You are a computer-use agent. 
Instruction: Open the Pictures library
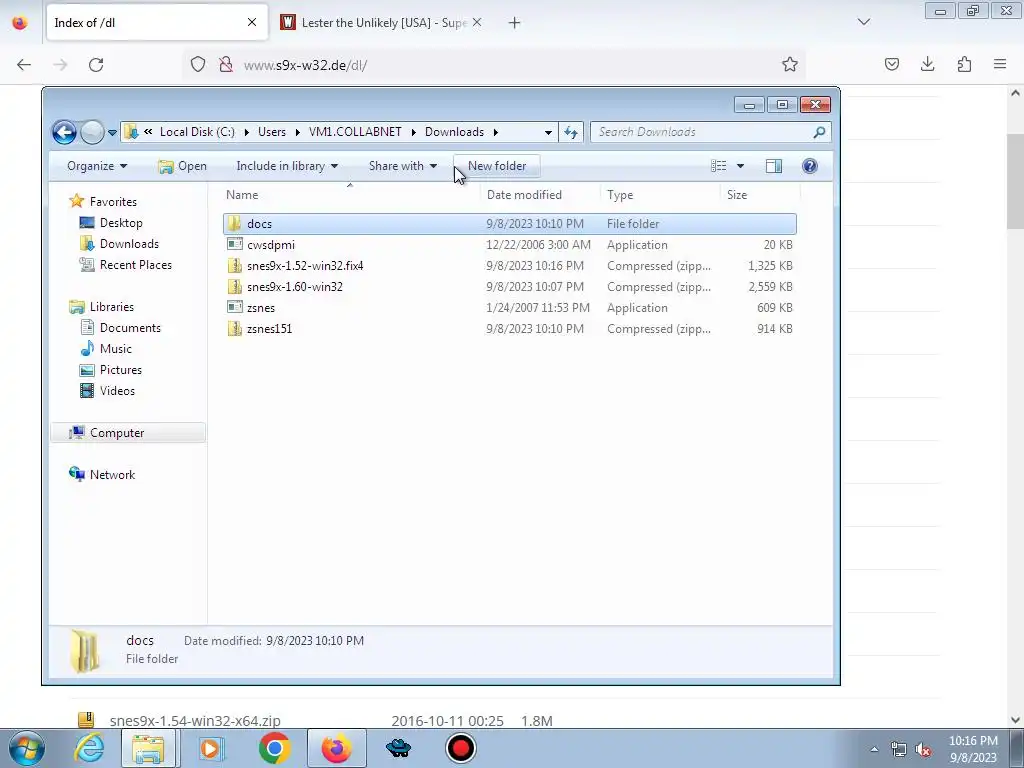(x=120, y=370)
